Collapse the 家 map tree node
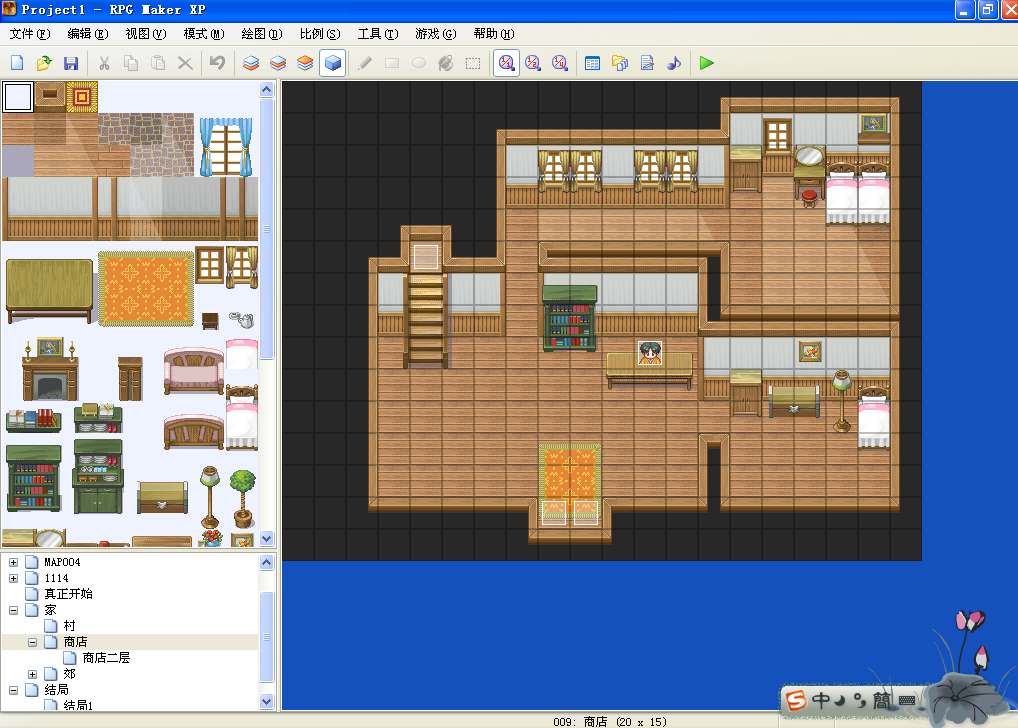Screen dimensions: 1018x728 point(14,610)
